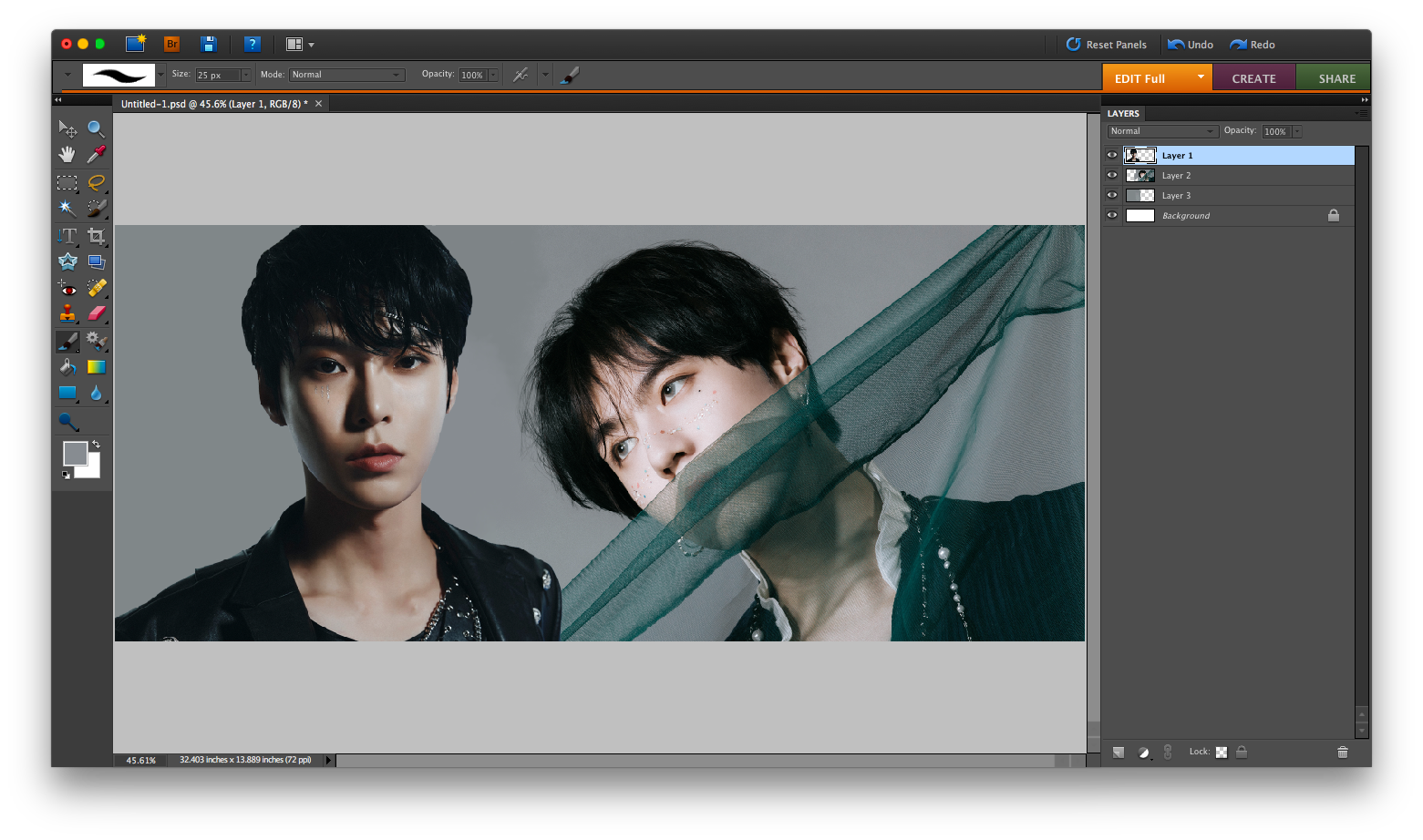Open the Welcome screen icon
Screen dimensions: 1423x840
point(136,43)
